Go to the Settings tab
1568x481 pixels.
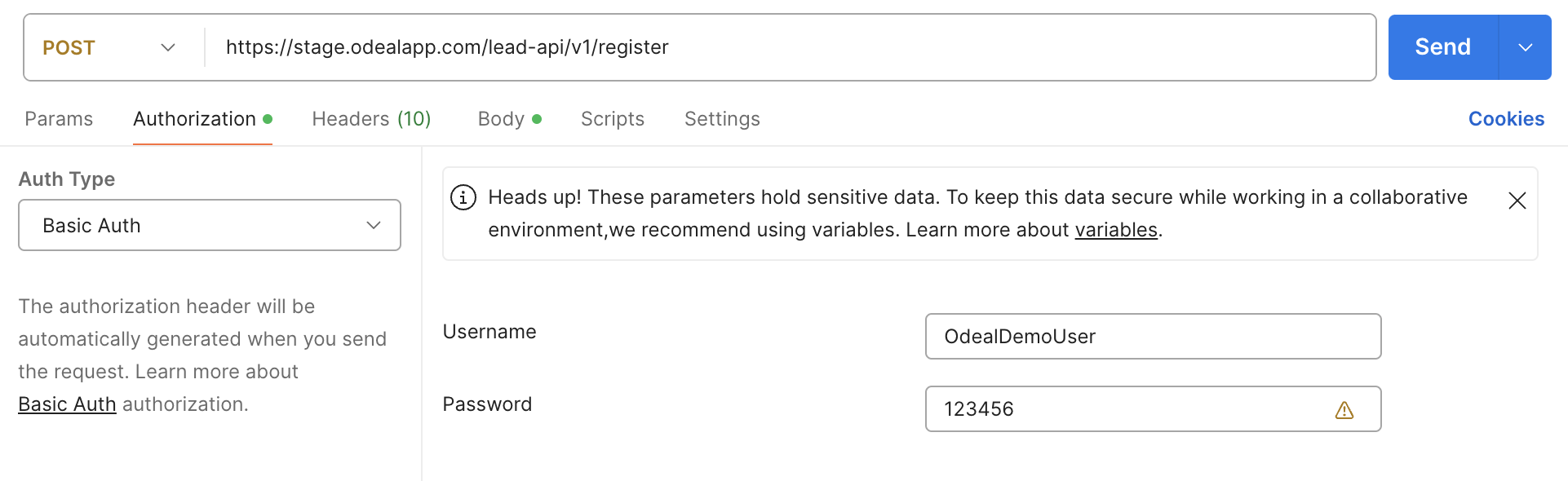[722, 119]
